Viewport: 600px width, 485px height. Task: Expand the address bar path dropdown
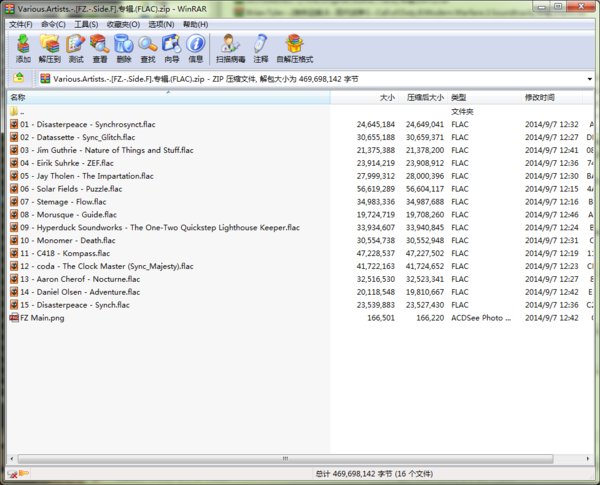click(x=590, y=79)
